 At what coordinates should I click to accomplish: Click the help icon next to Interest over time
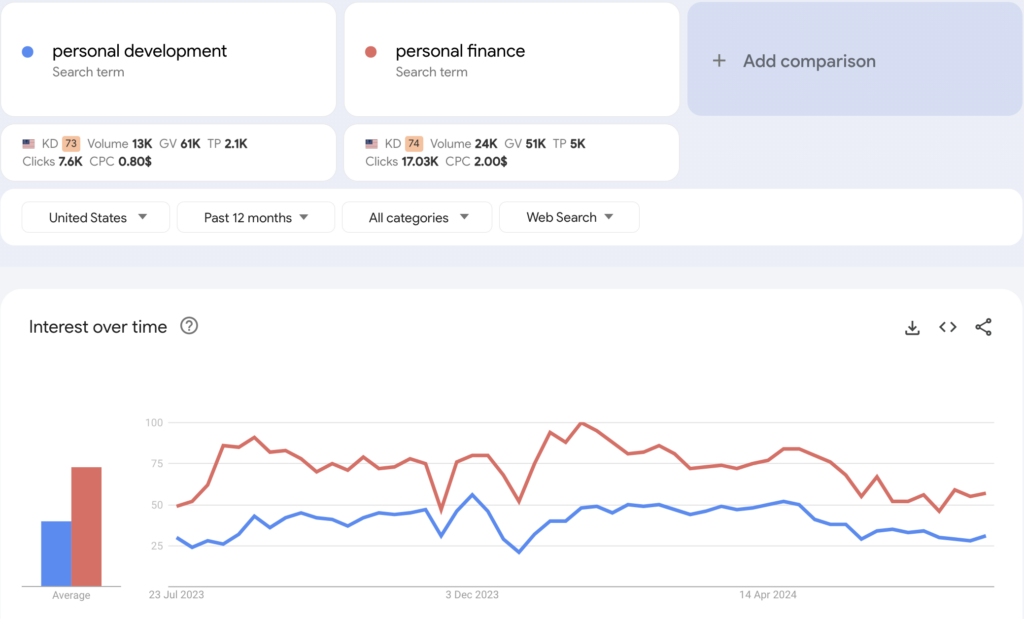click(x=189, y=326)
